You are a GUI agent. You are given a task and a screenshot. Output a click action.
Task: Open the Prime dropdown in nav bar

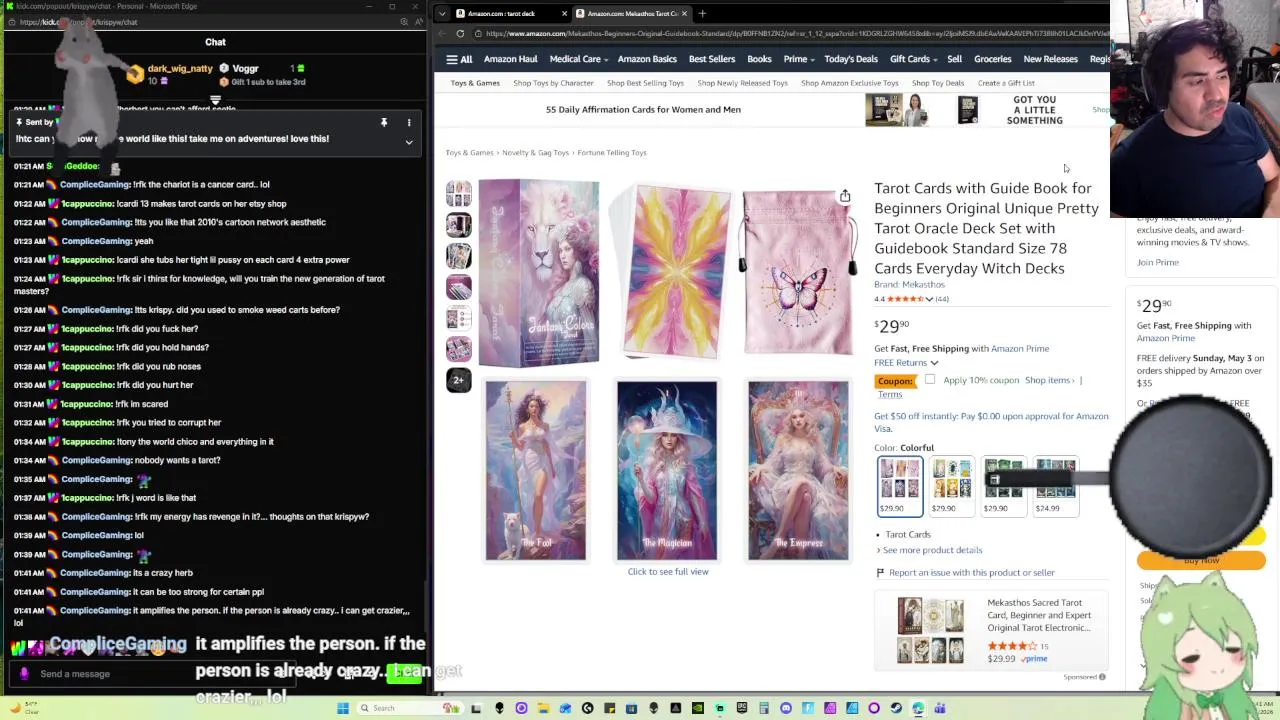pos(798,59)
